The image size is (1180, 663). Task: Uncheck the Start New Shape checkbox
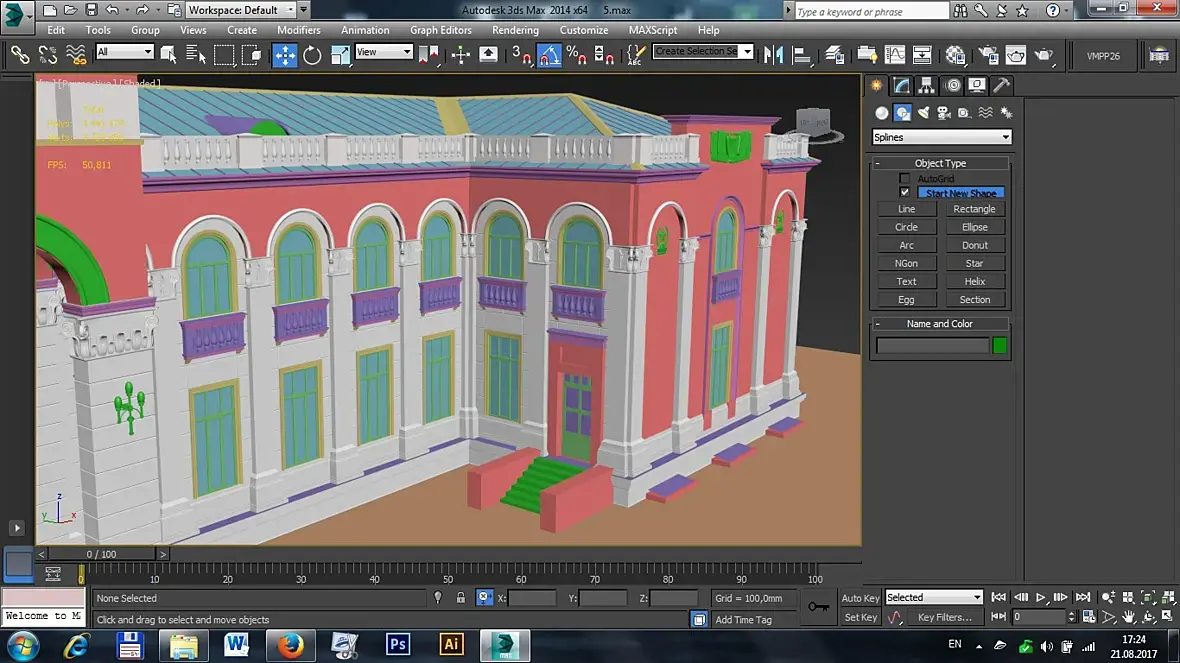[x=905, y=193]
